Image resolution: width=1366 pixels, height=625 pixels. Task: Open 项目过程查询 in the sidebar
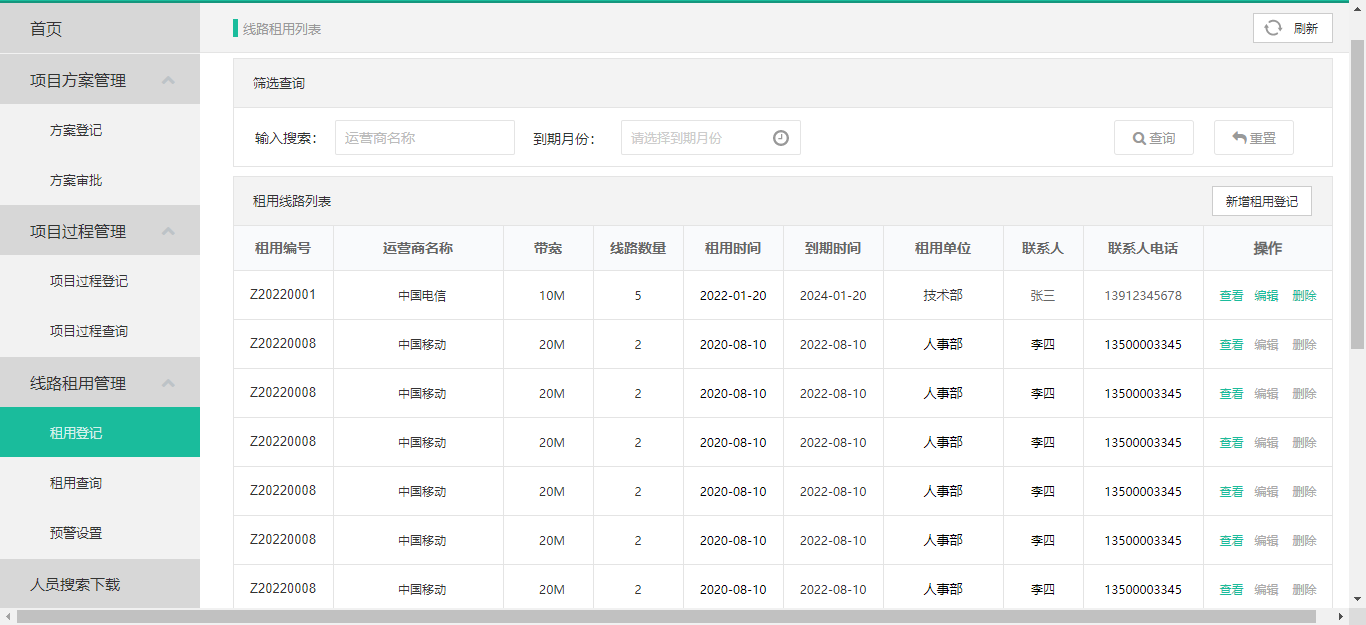click(100, 331)
